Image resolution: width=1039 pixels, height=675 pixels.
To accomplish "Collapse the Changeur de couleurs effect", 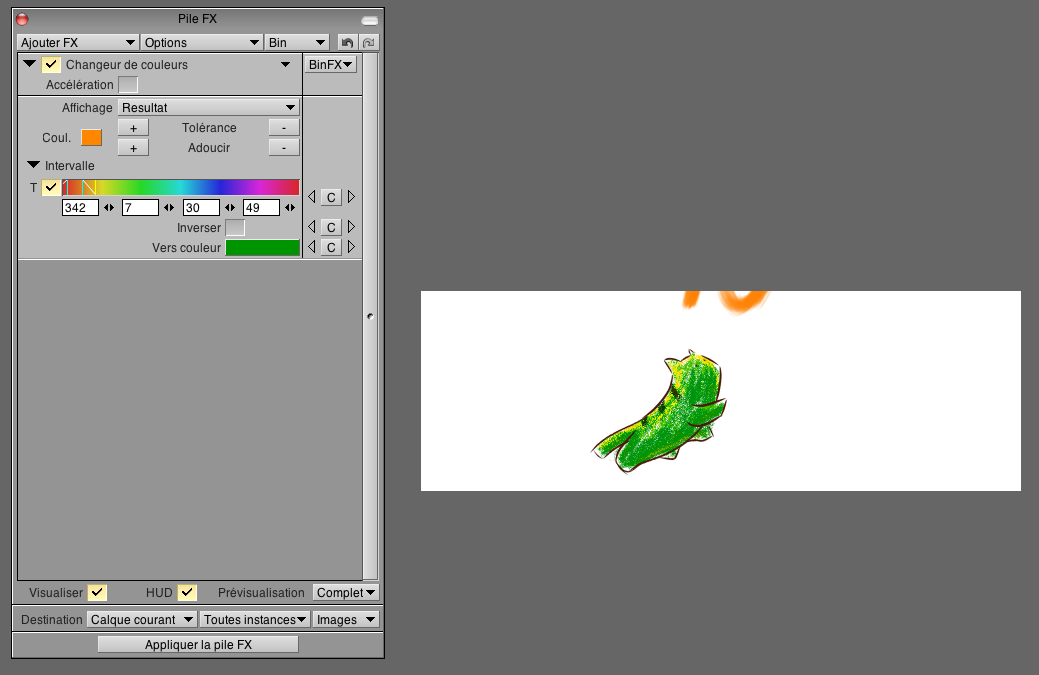I will [29, 64].
